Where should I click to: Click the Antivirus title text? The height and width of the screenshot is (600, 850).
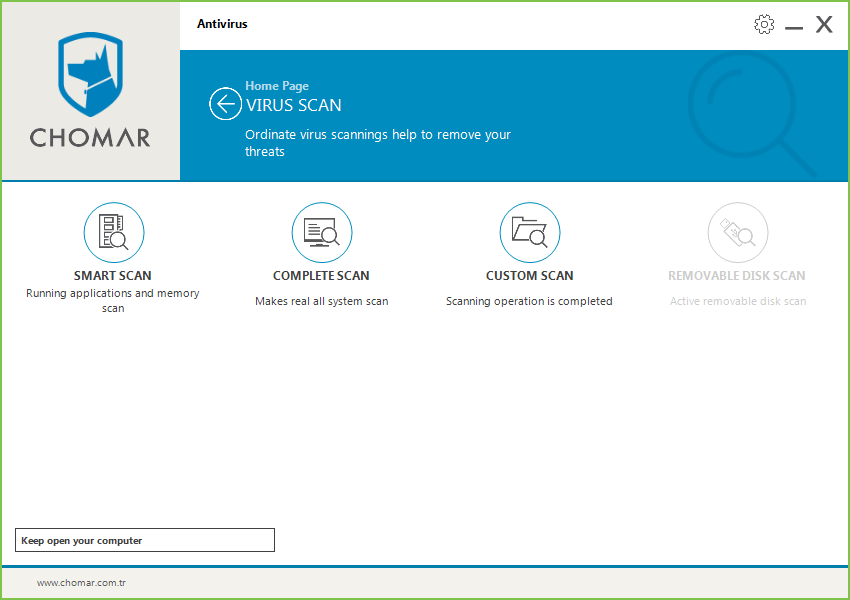click(222, 24)
